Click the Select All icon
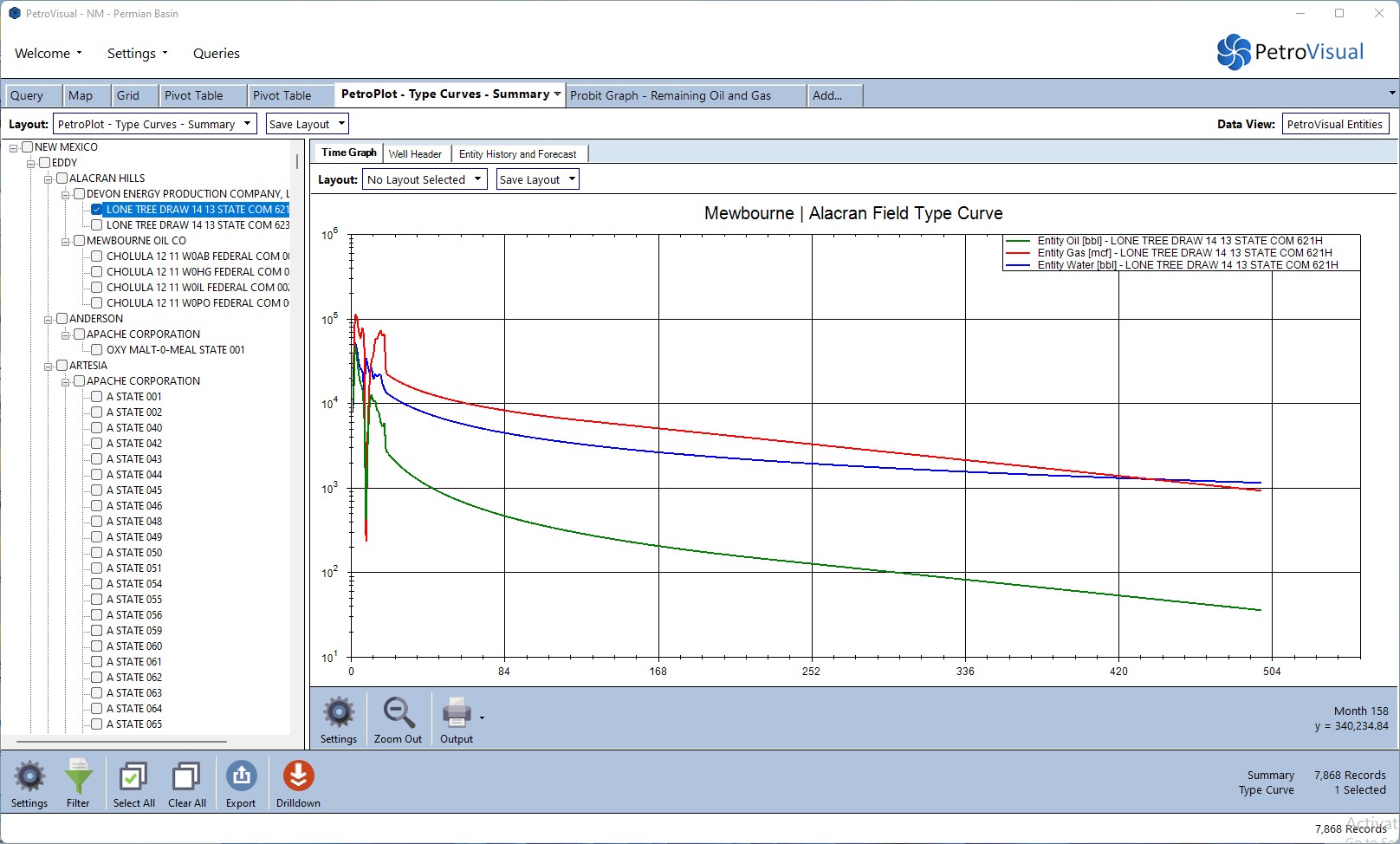Viewport: 1400px width, 844px height. tap(133, 777)
